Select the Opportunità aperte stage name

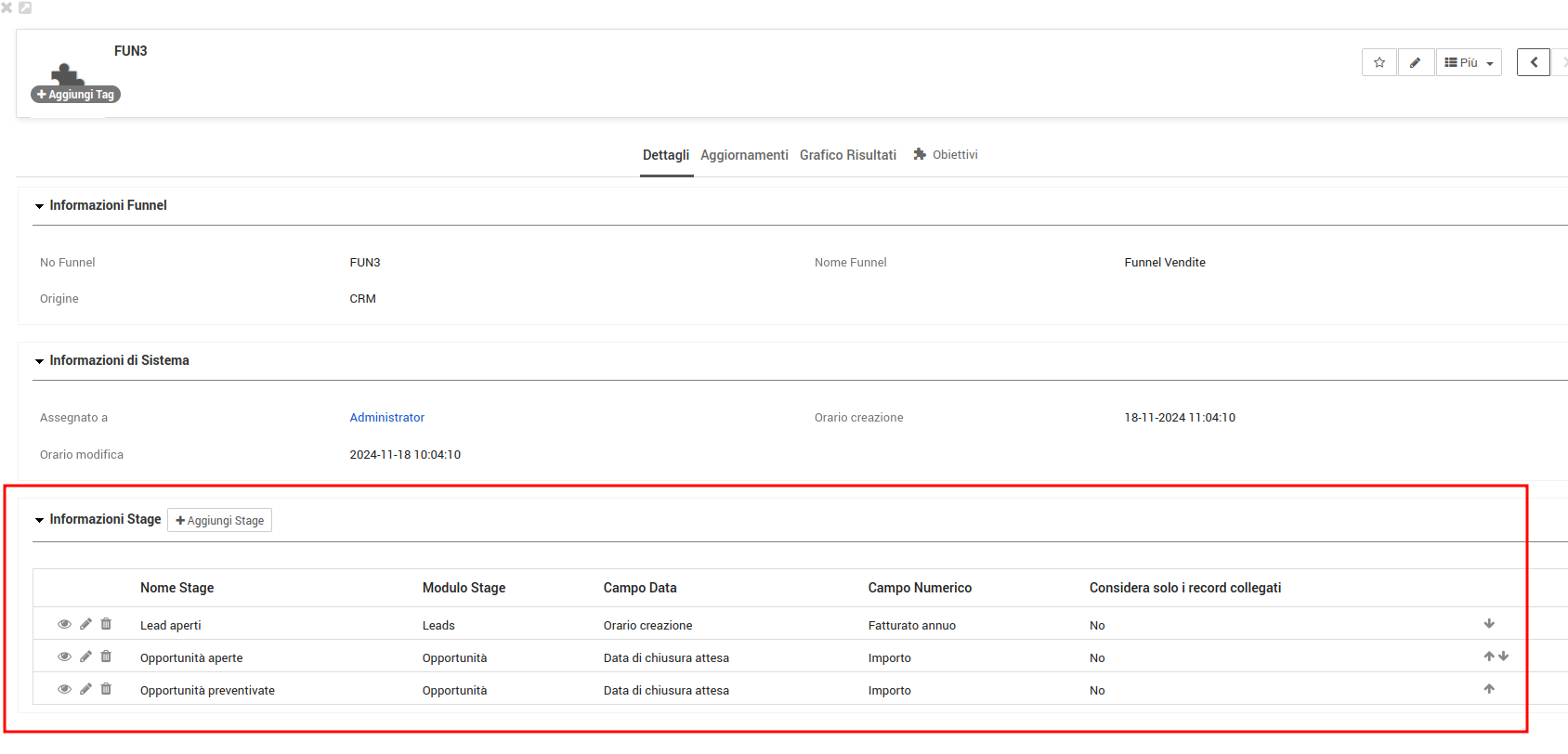pos(191,658)
